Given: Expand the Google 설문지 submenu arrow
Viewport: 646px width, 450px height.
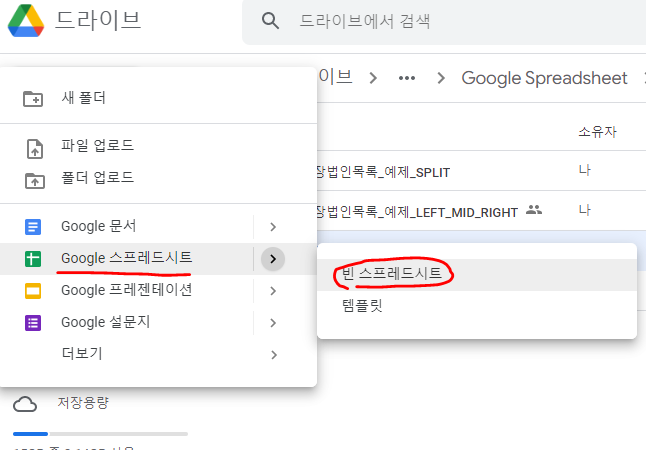Looking at the screenshot, I should click(x=273, y=323).
